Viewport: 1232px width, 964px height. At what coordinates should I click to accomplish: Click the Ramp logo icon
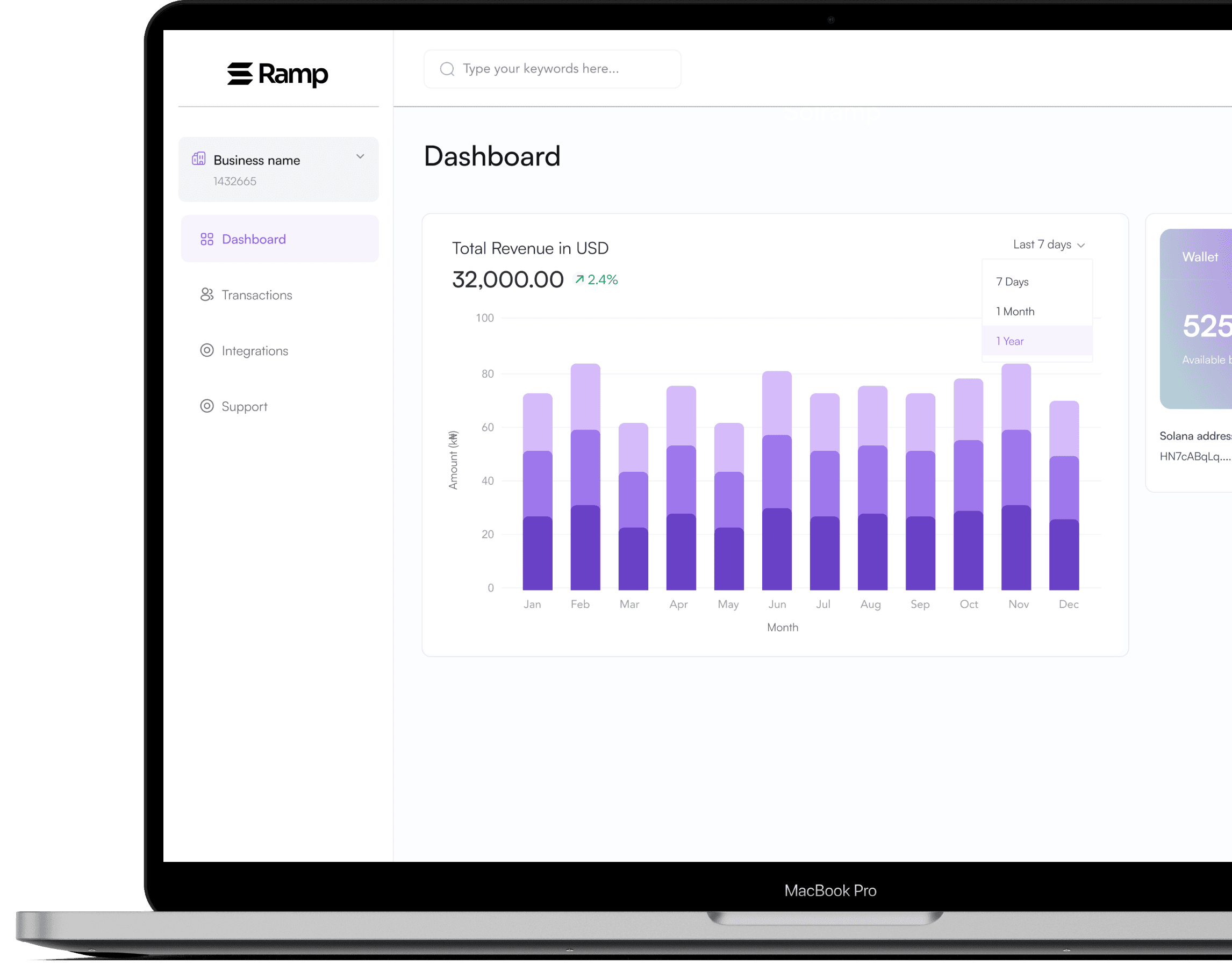tap(240, 74)
